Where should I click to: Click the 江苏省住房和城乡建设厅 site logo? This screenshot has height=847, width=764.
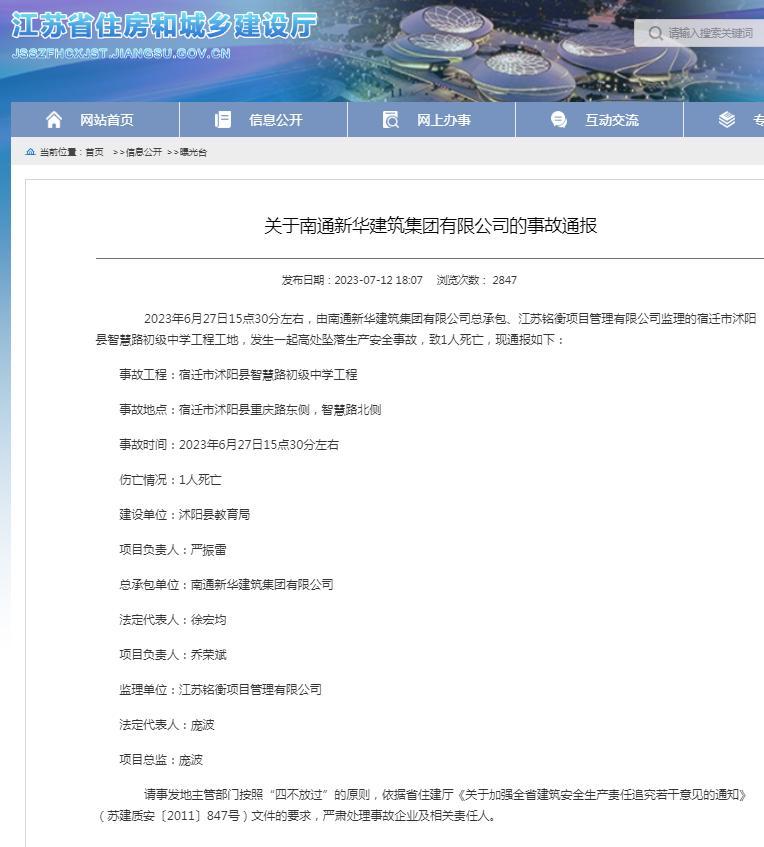click(164, 25)
